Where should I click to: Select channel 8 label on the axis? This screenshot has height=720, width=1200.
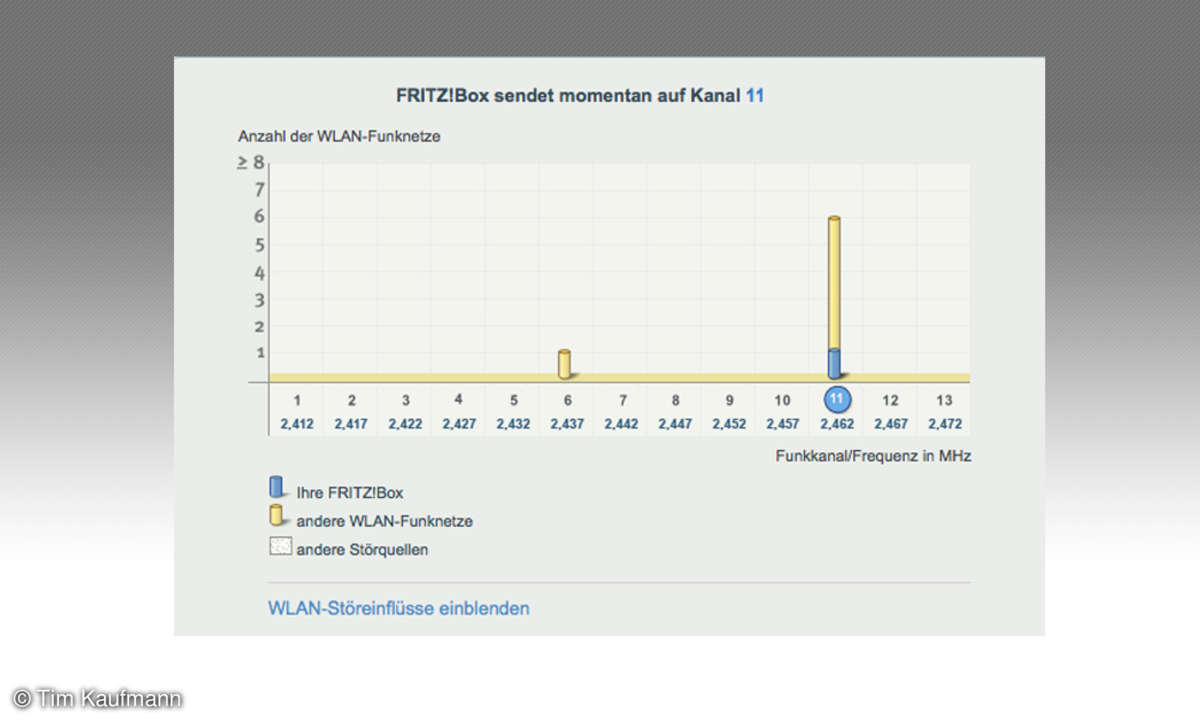pyautogui.click(x=675, y=400)
